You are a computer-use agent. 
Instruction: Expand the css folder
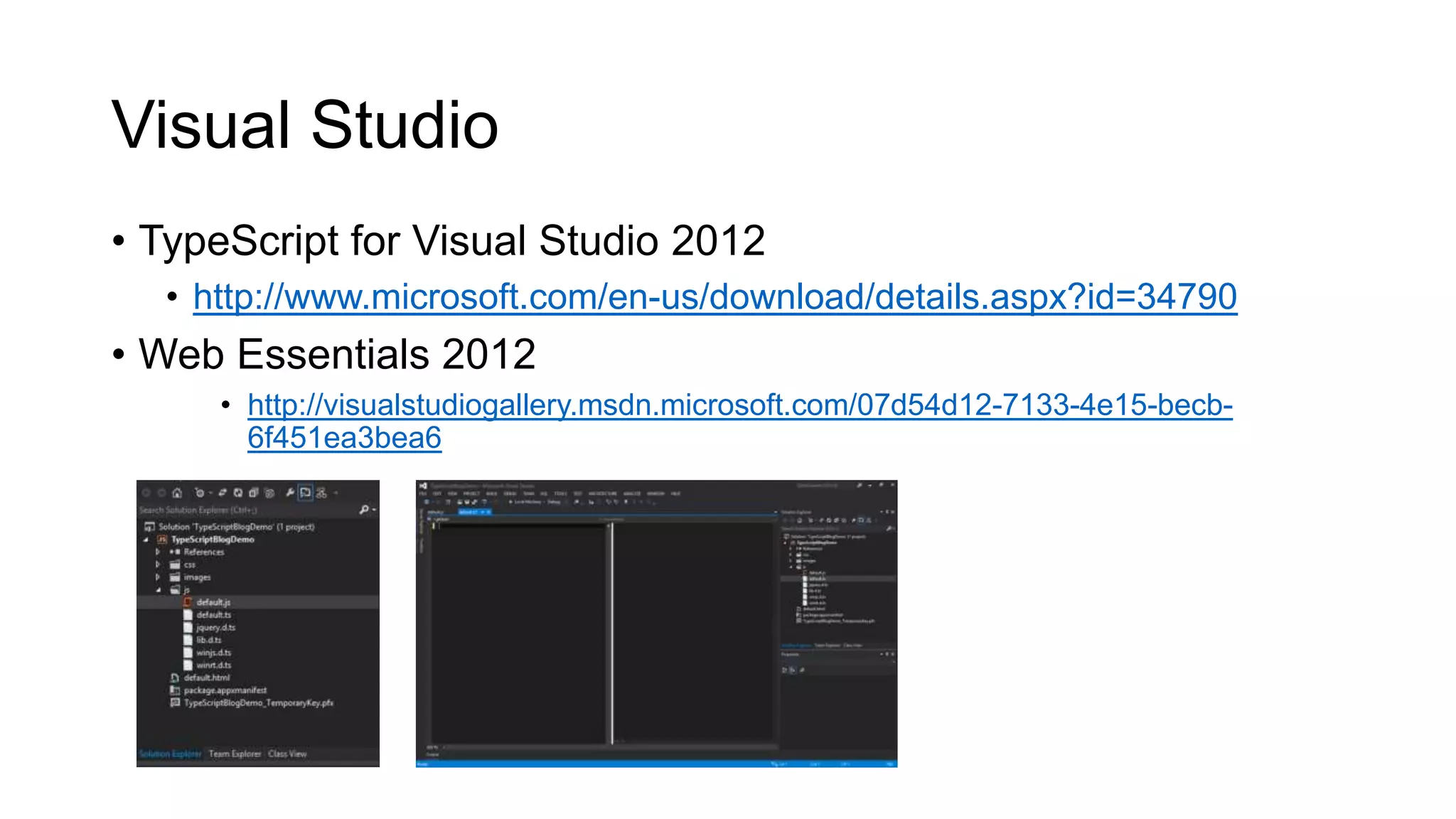click(x=158, y=564)
